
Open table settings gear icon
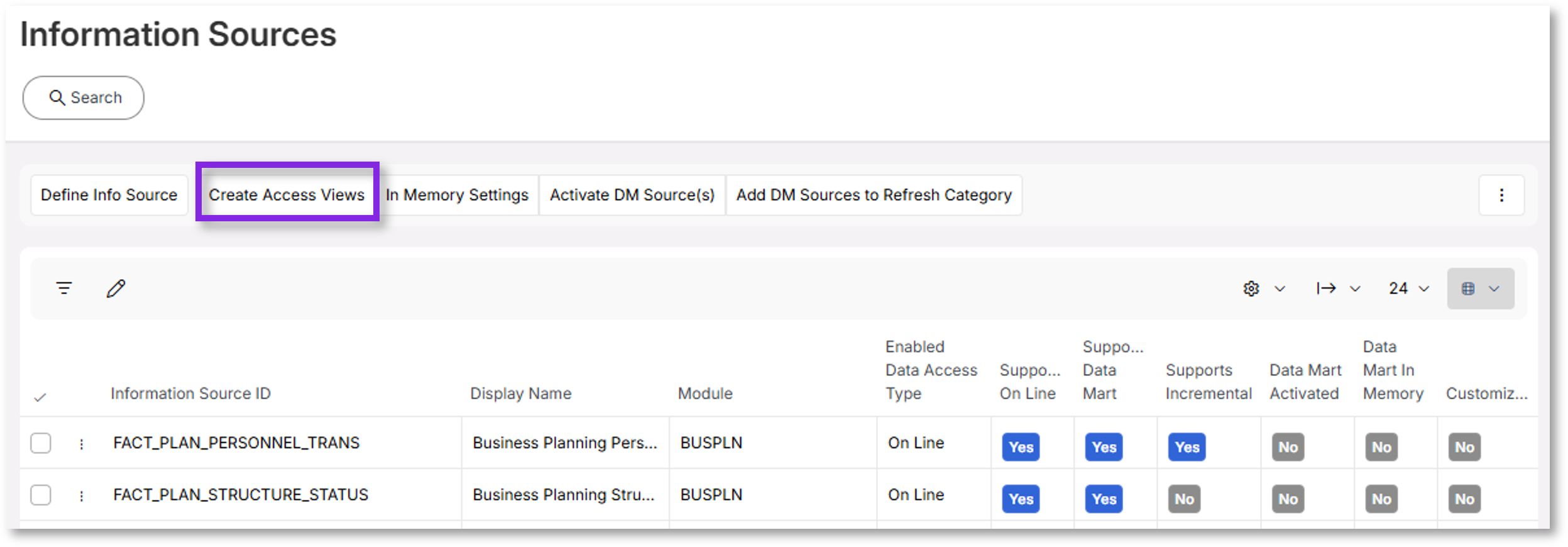pyautogui.click(x=1251, y=289)
